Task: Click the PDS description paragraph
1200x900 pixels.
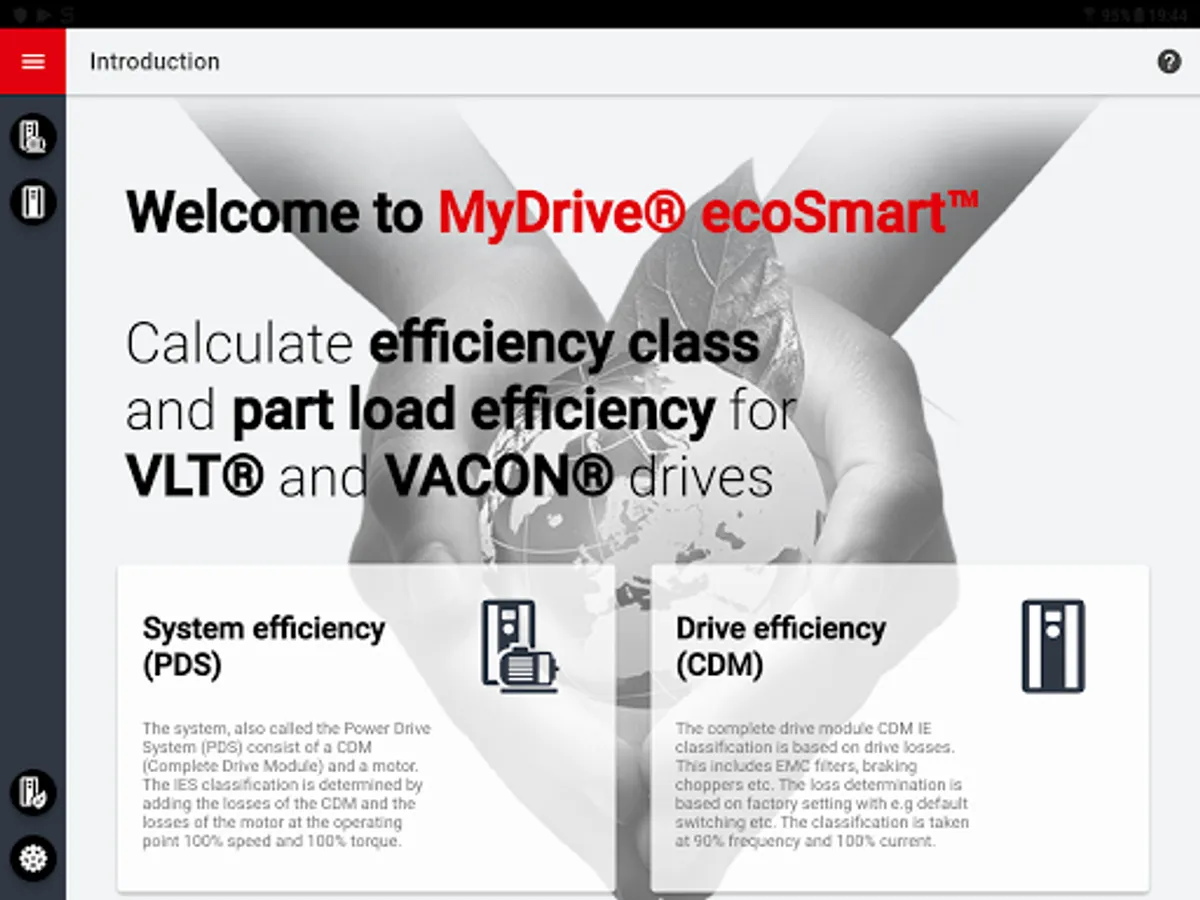Action: (287, 785)
